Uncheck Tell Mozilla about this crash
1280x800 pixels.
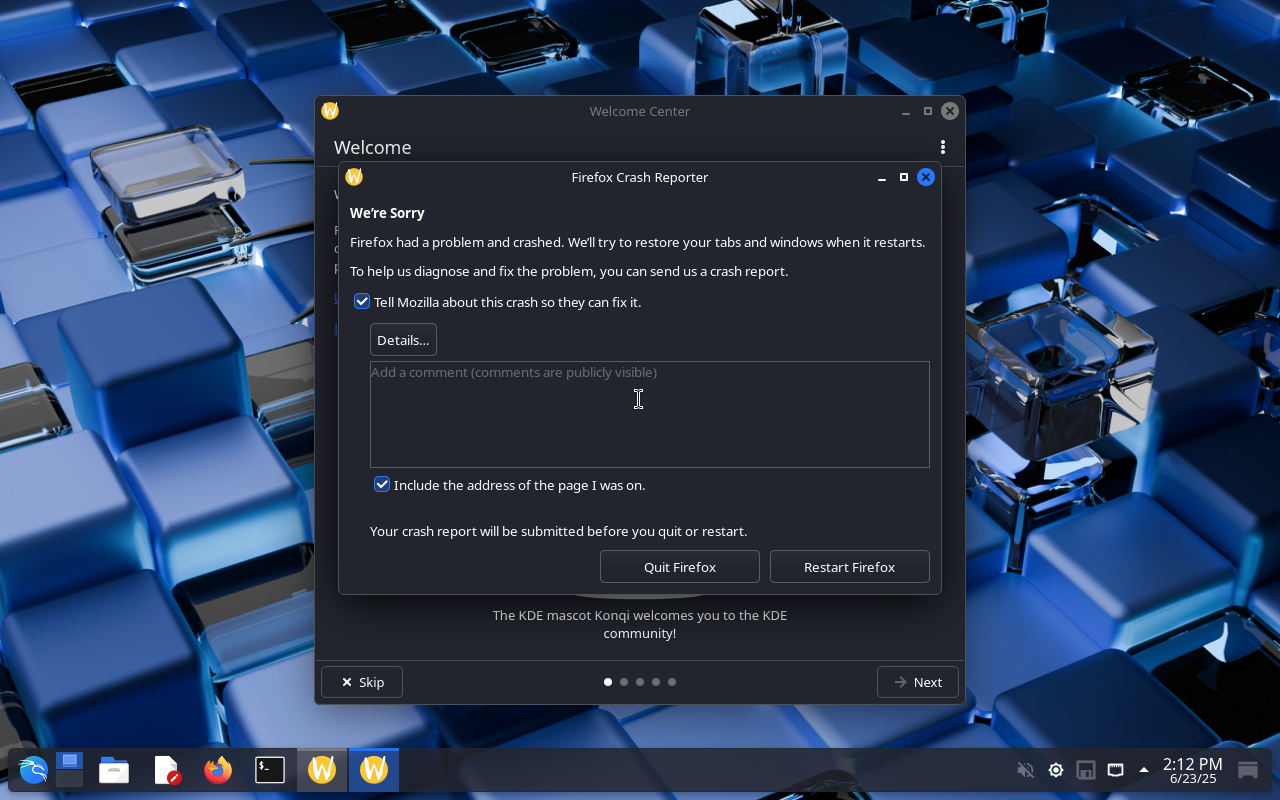(362, 302)
